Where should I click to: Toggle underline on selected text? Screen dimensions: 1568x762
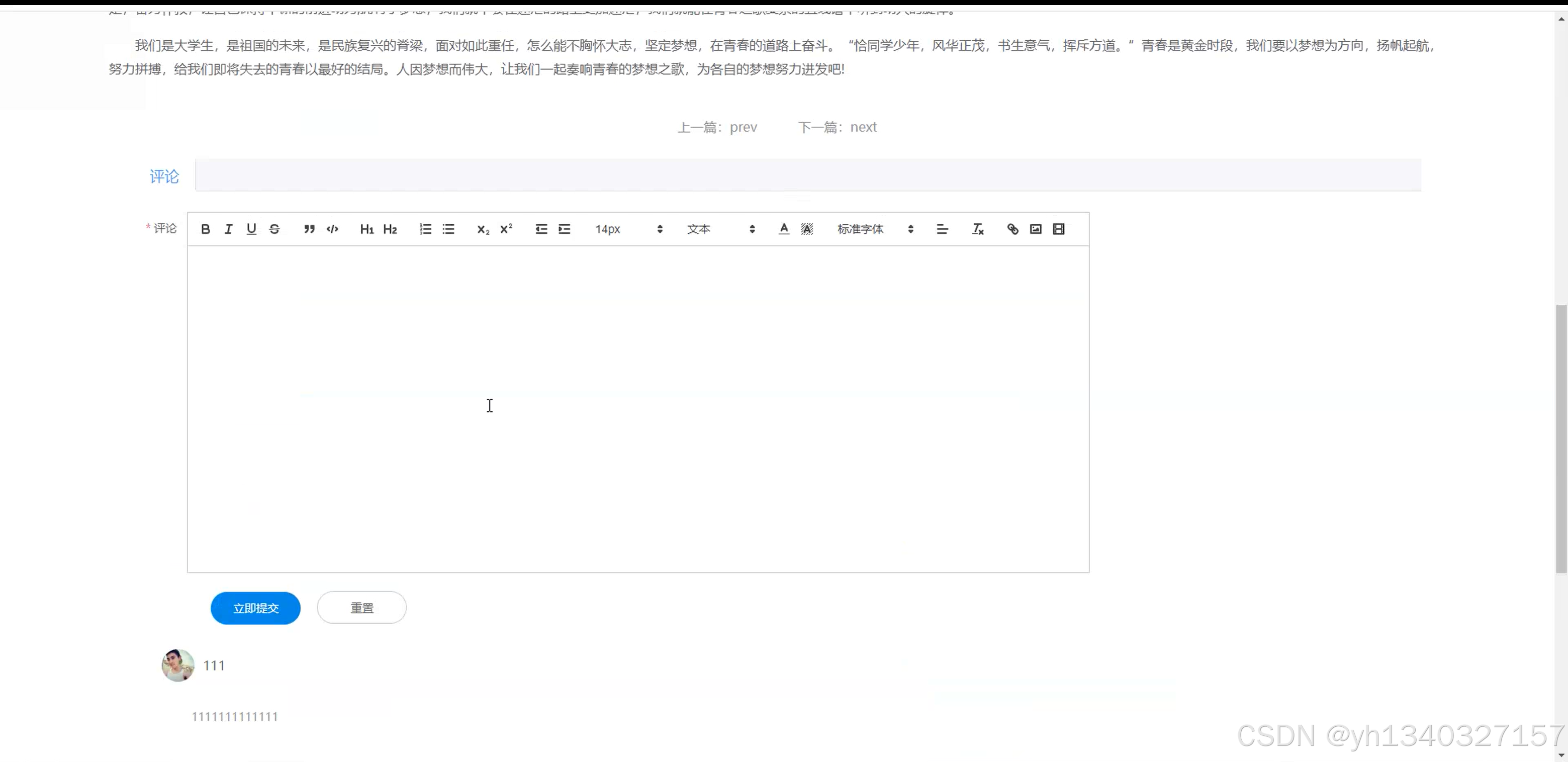[251, 229]
